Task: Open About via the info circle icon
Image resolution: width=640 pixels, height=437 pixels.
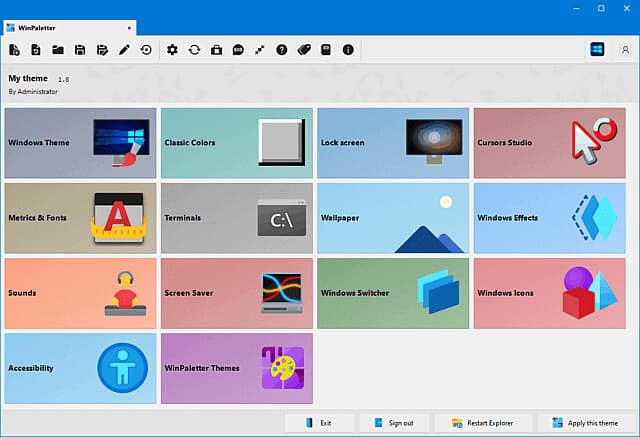Action: coord(348,50)
